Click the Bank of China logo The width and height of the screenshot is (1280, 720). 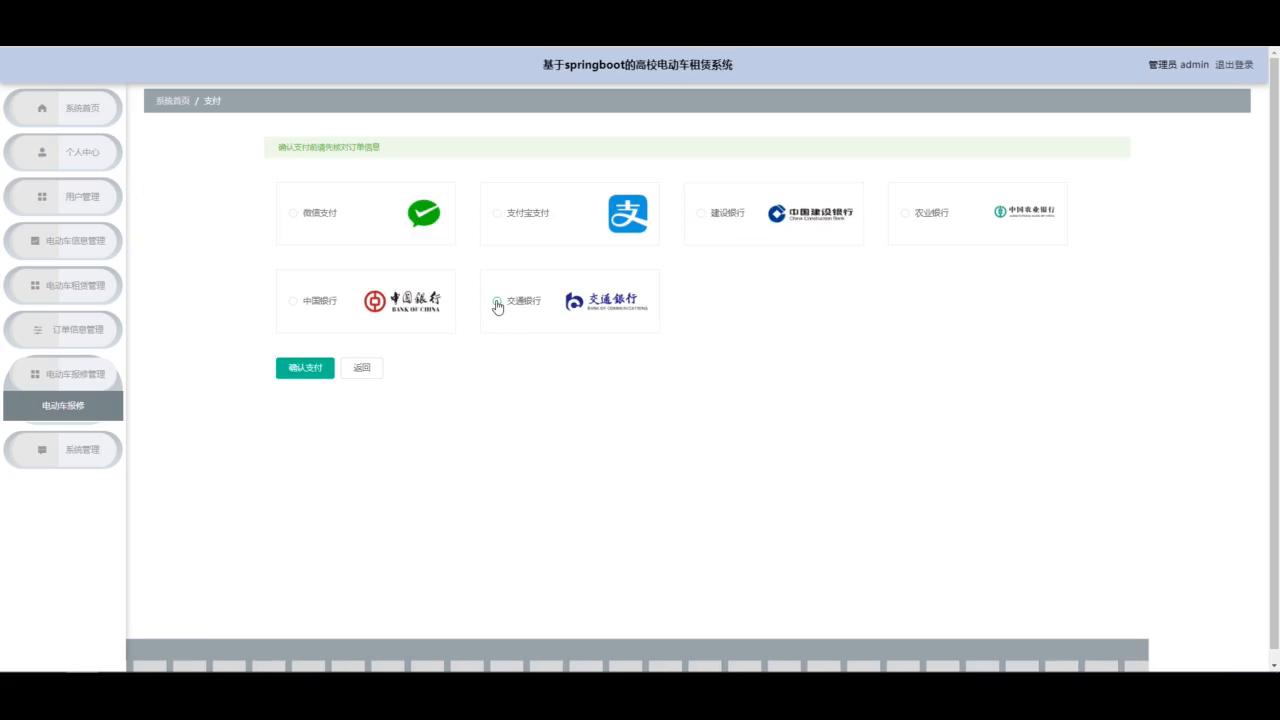click(x=402, y=301)
